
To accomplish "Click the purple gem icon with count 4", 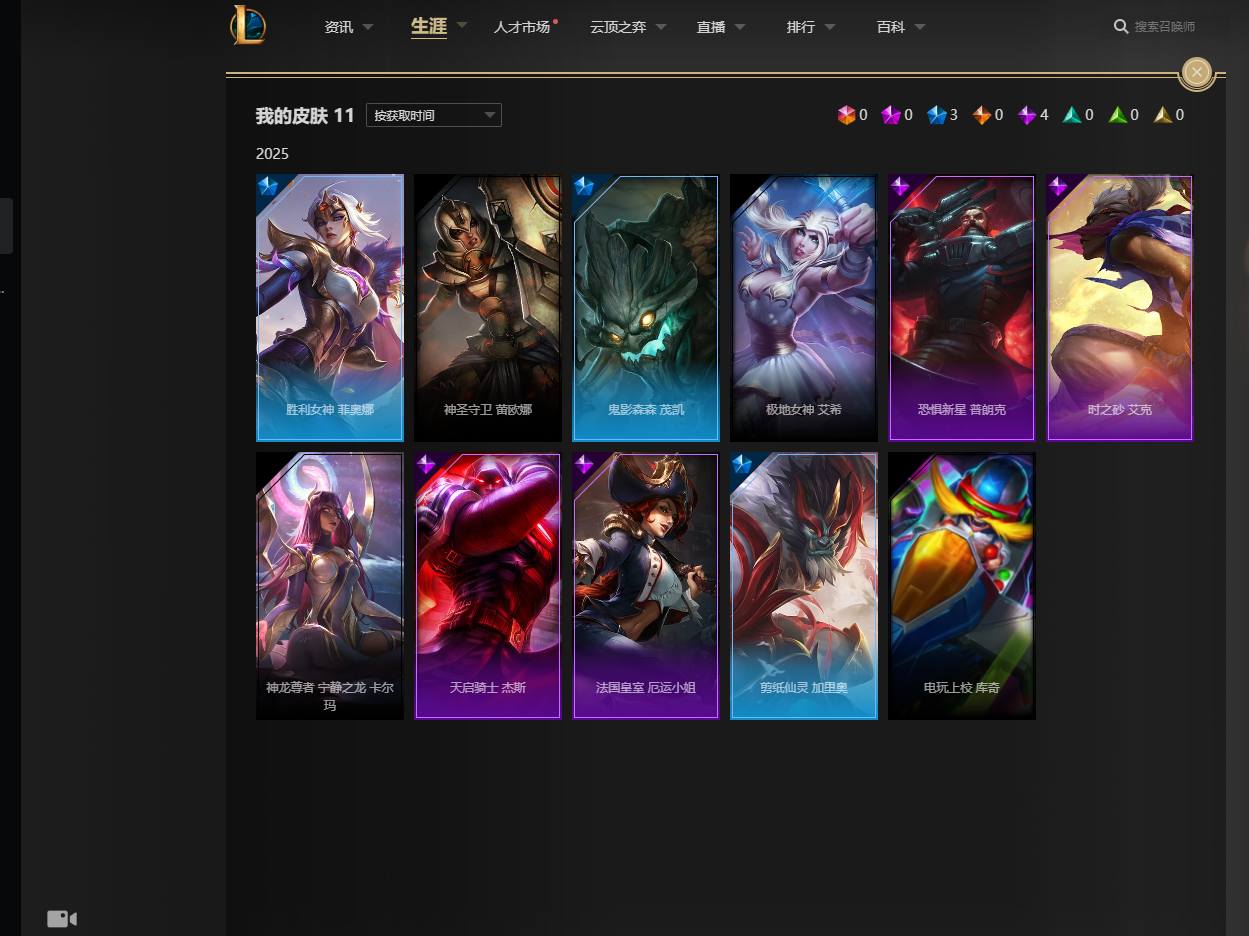I will click(x=1027, y=115).
